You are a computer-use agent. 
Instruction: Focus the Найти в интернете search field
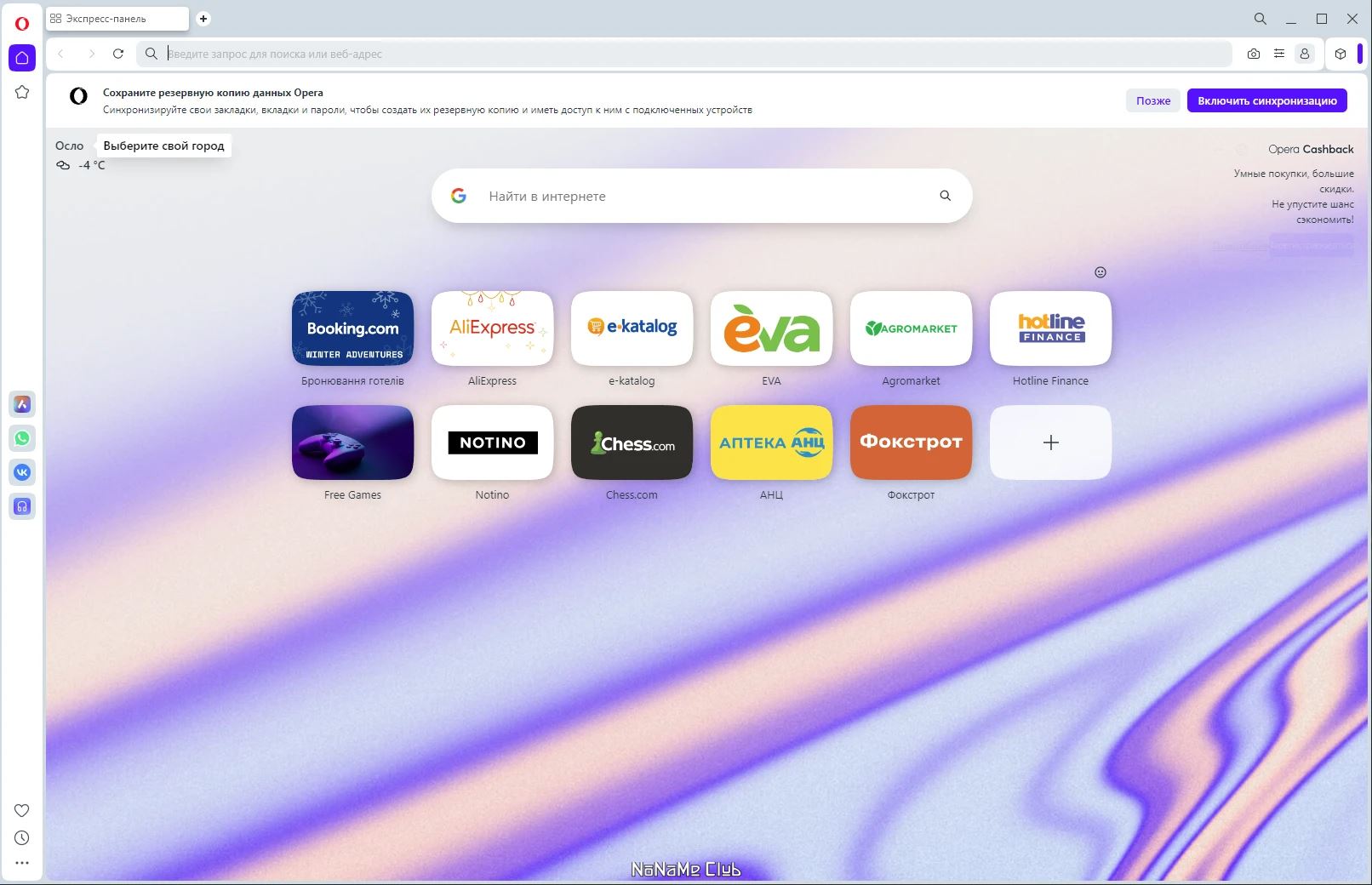click(702, 196)
